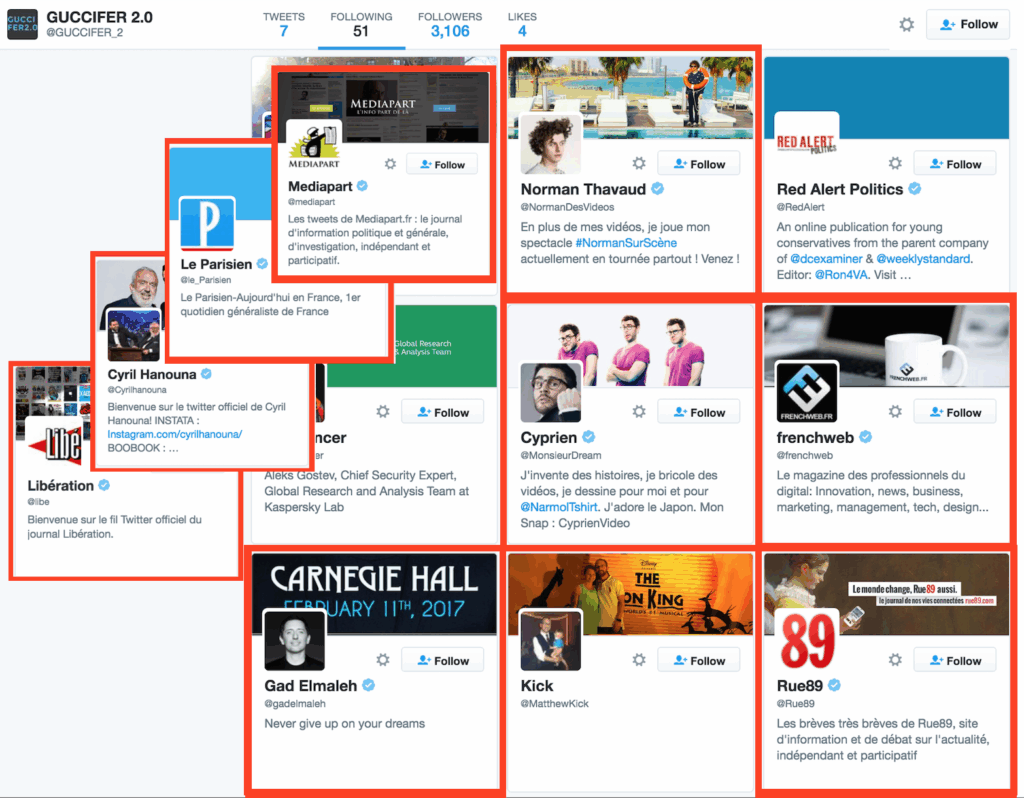This screenshot has width=1024, height=798.
Task: Follow Norman Thavaud
Action: pos(699,164)
